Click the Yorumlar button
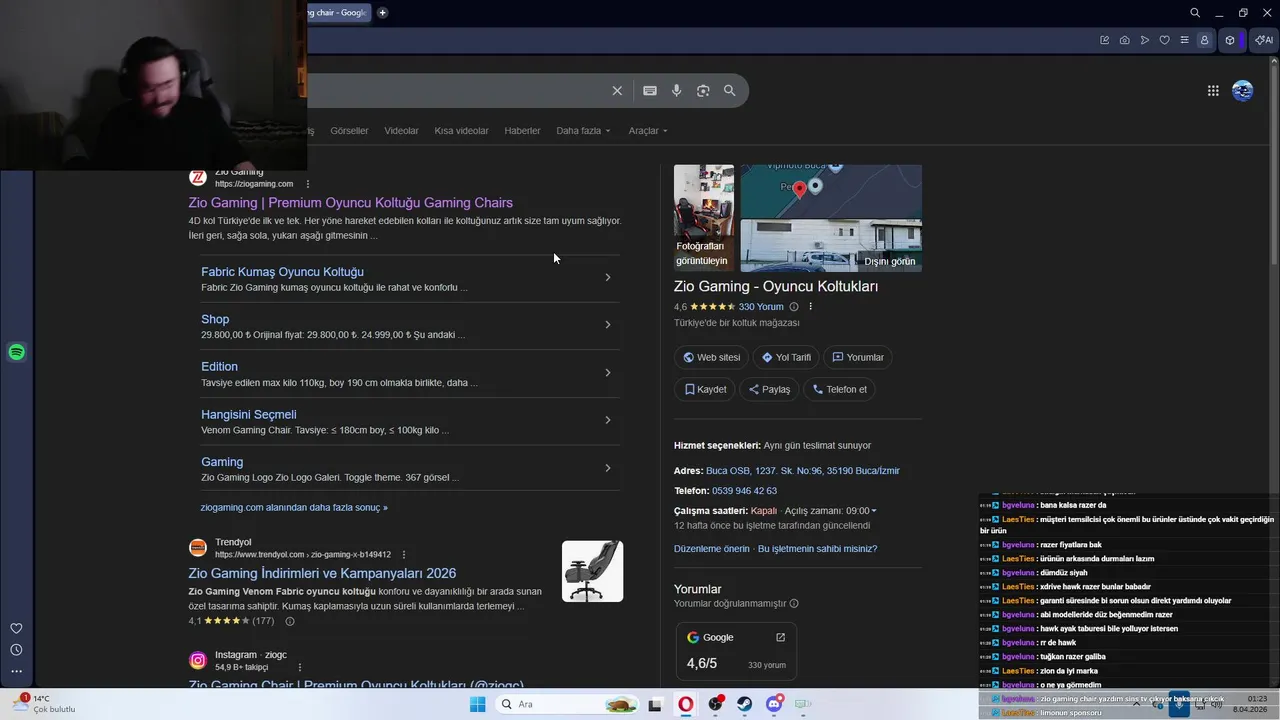Viewport: 1280px width, 720px height. point(858,357)
